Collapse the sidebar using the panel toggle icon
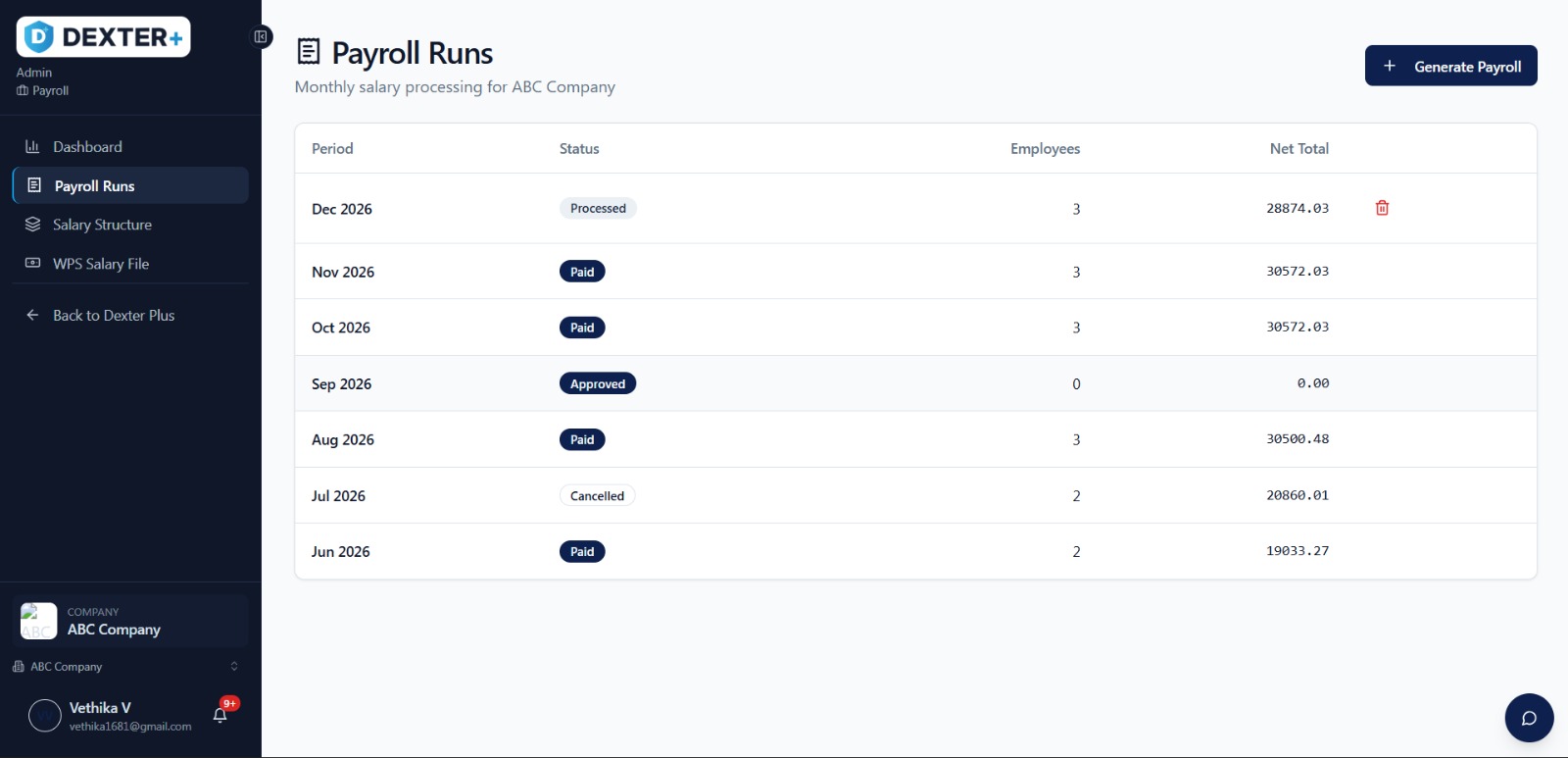This screenshot has width=1568, height=758. 261,37
